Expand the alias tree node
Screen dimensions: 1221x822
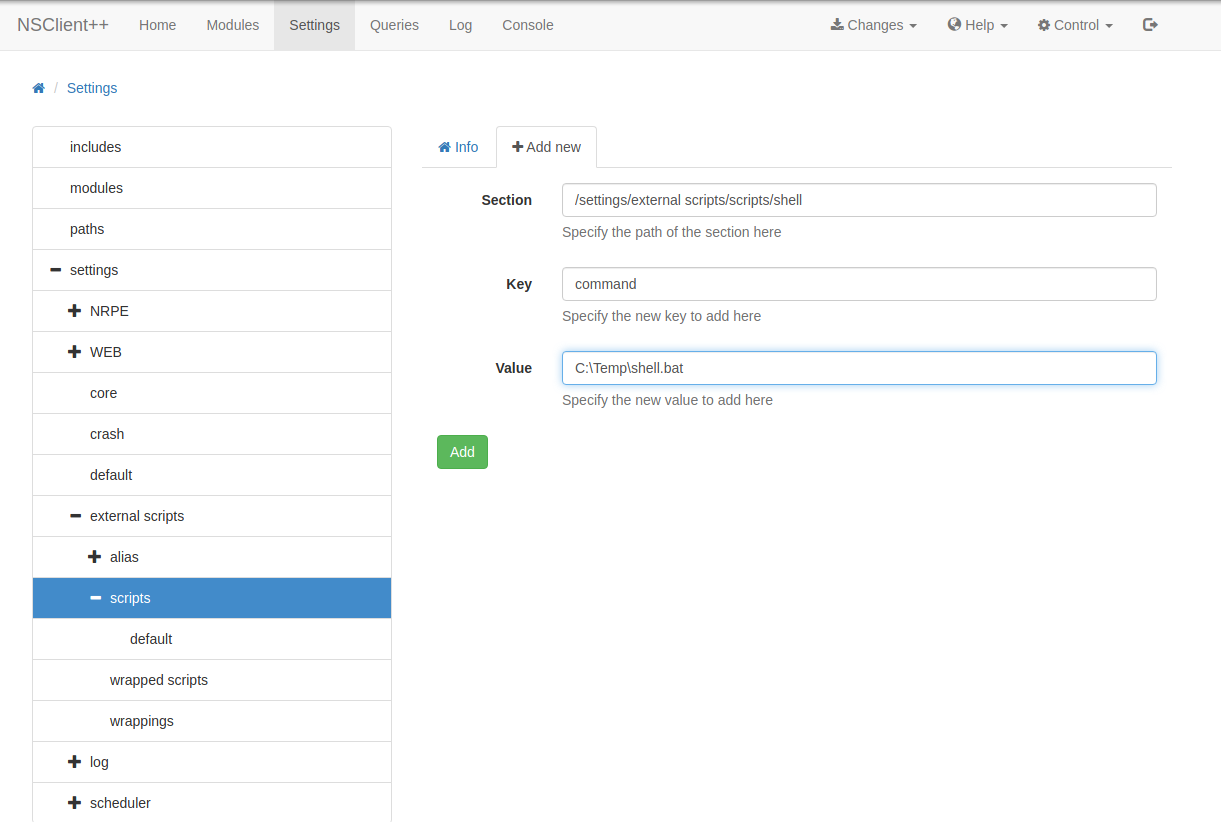pos(95,557)
